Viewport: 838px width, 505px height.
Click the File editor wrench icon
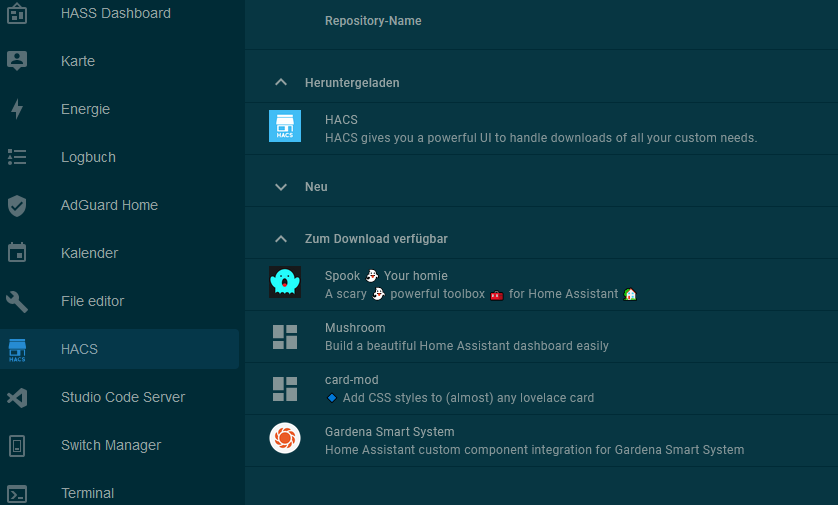pos(17,301)
